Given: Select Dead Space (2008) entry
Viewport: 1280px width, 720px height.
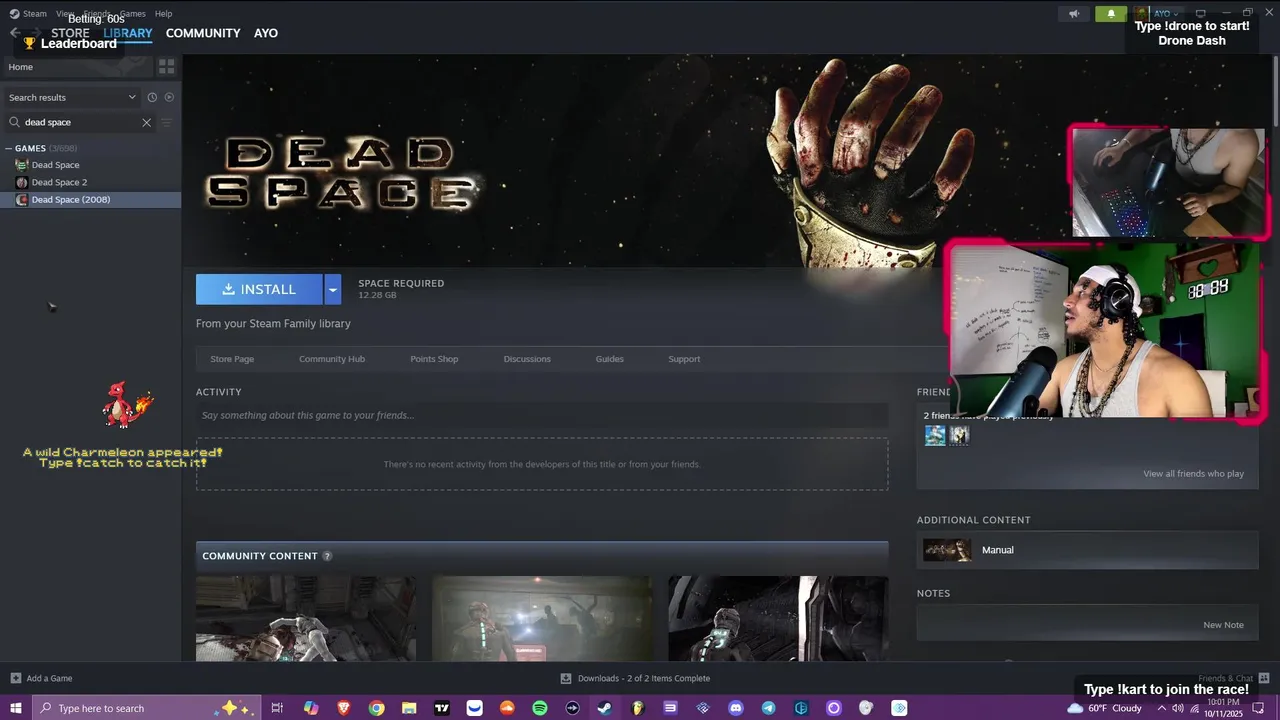Looking at the screenshot, I should 90,199.
